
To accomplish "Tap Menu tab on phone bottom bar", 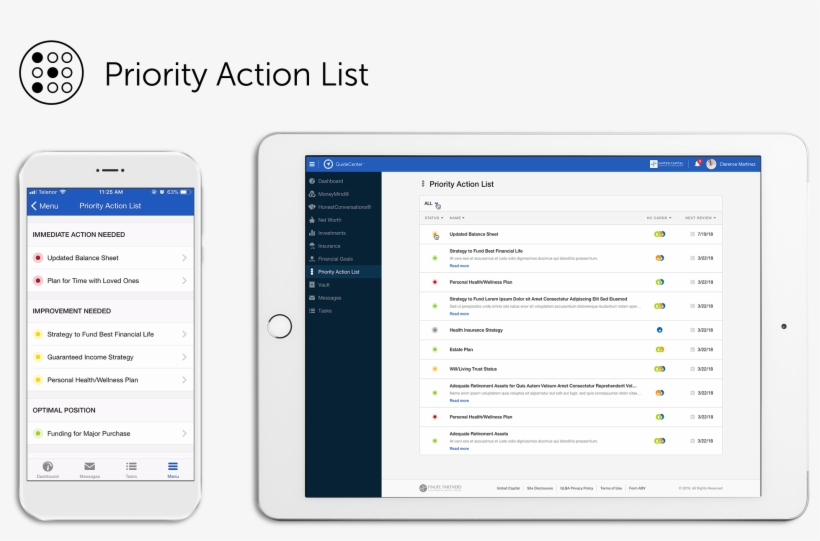I will coord(173,469).
